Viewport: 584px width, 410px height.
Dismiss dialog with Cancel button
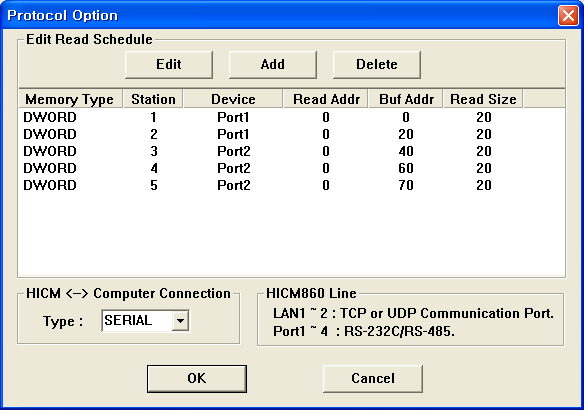point(373,379)
